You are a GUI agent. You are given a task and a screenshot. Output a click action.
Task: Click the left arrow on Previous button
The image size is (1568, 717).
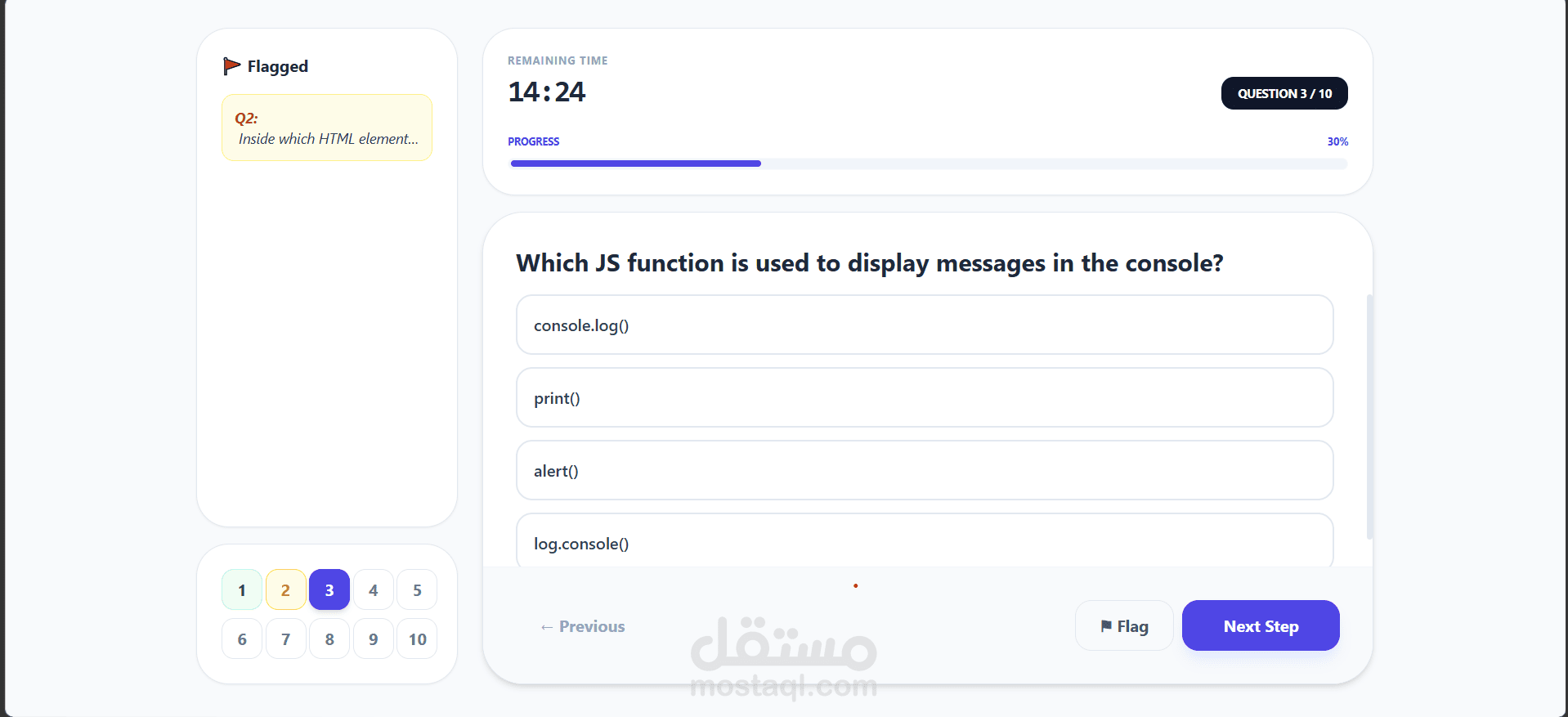tap(547, 626)
